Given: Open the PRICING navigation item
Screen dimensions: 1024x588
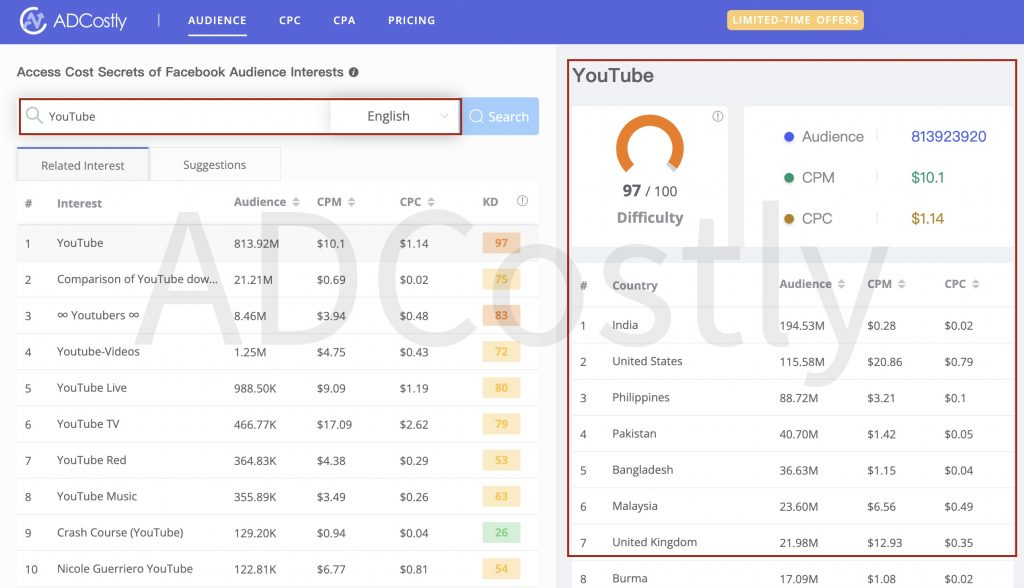Looking at the screenshot, I should click(x=411, y=20).
